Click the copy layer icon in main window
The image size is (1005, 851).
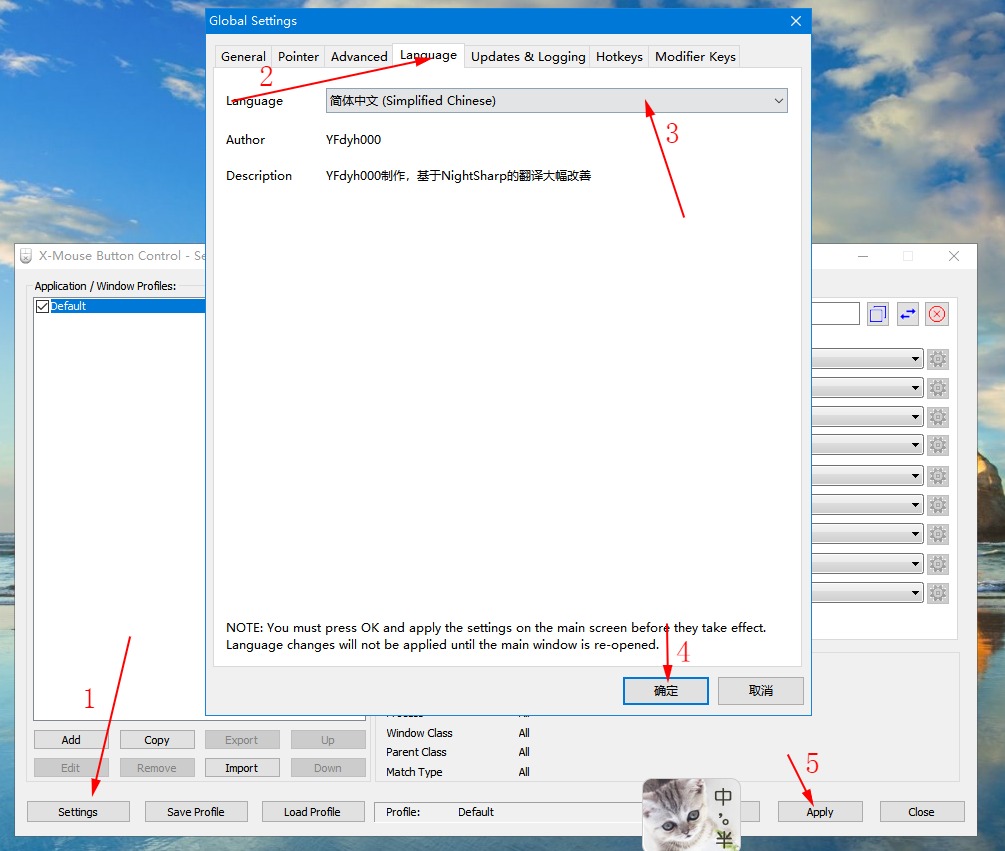878,314
